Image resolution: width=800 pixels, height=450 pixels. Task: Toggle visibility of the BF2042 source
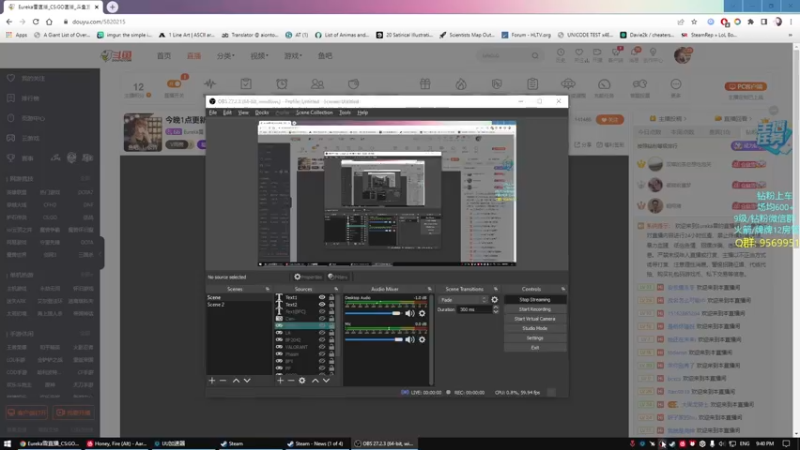coord(322,340)
